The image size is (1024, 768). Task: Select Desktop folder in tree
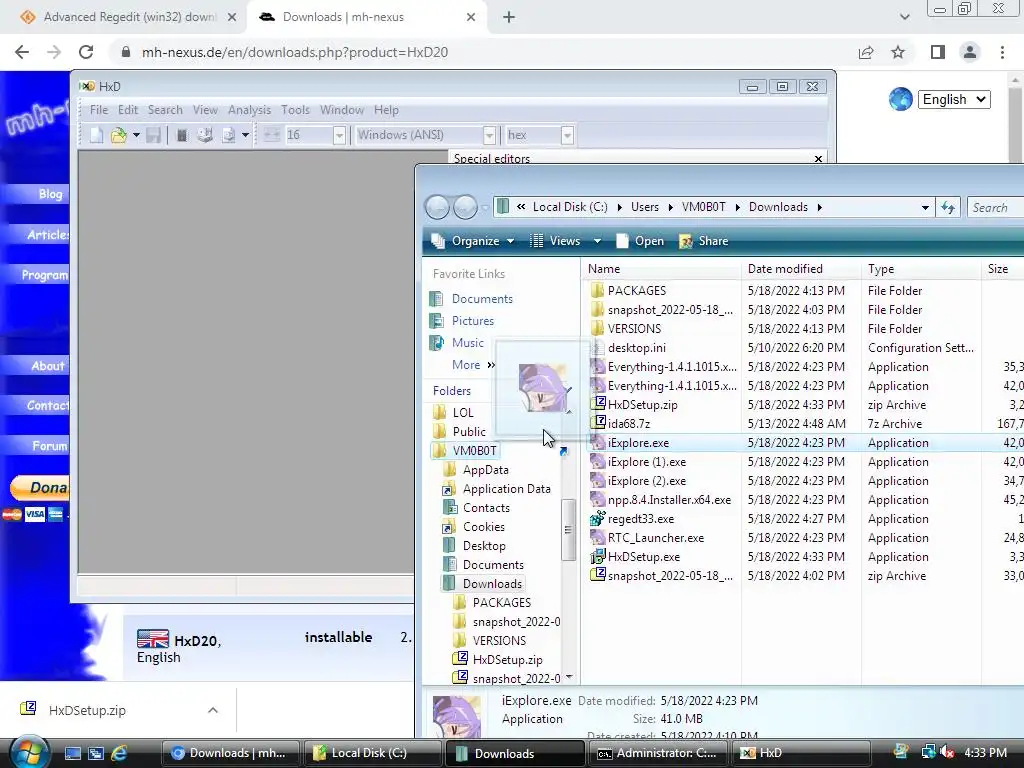[484, 545]
